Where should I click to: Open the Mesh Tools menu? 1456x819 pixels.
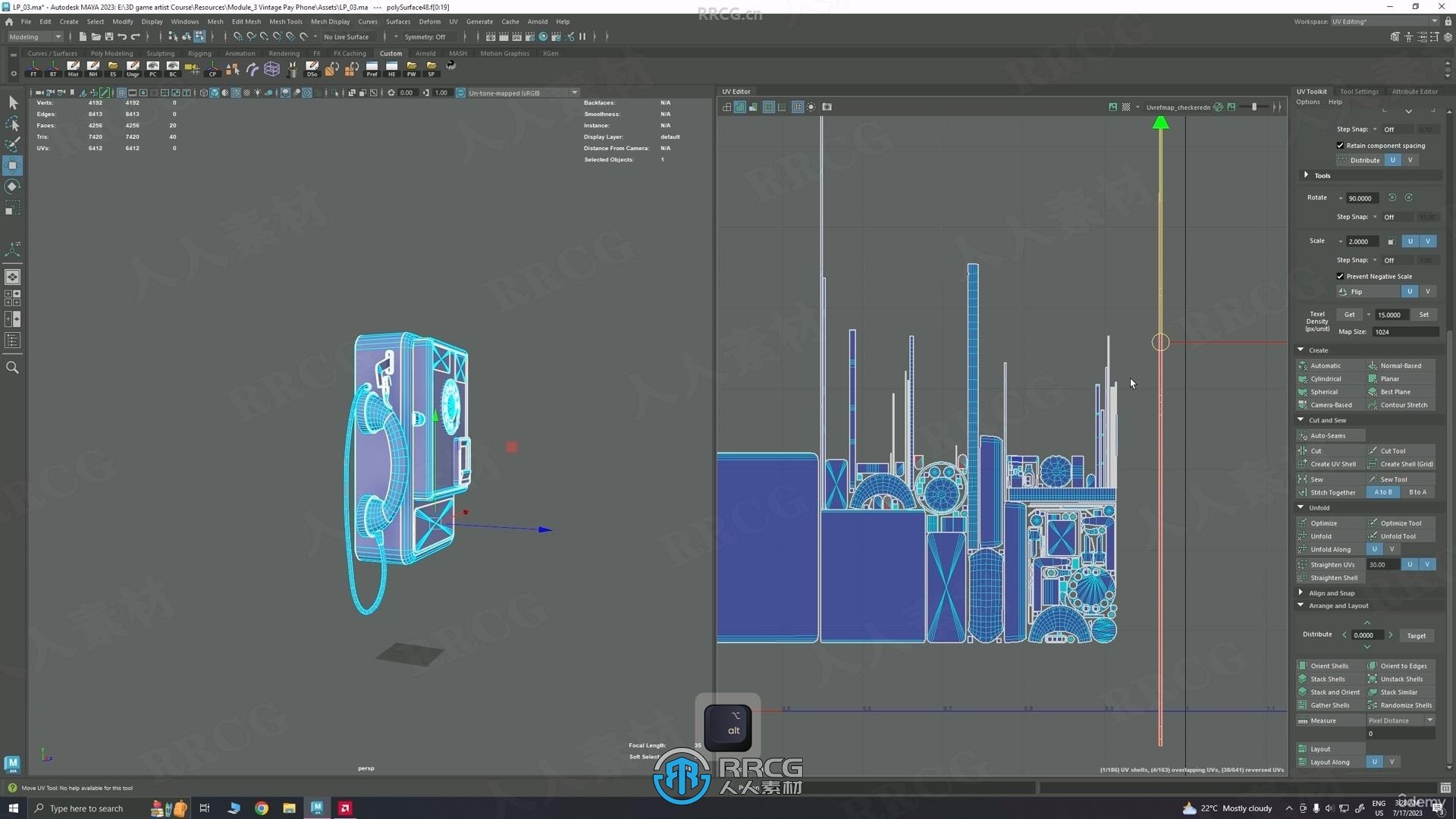point(286,21)
